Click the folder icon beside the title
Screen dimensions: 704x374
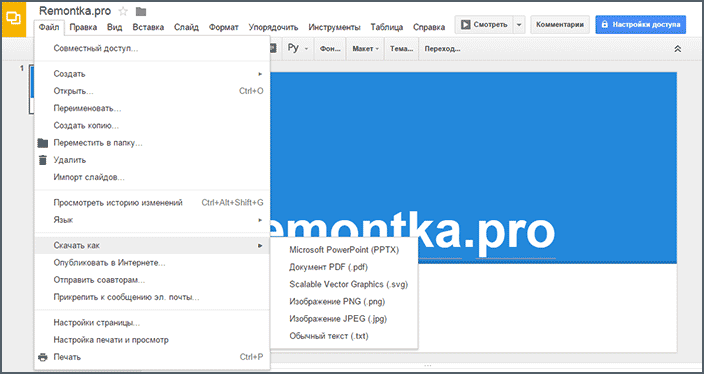coord(141,11)
